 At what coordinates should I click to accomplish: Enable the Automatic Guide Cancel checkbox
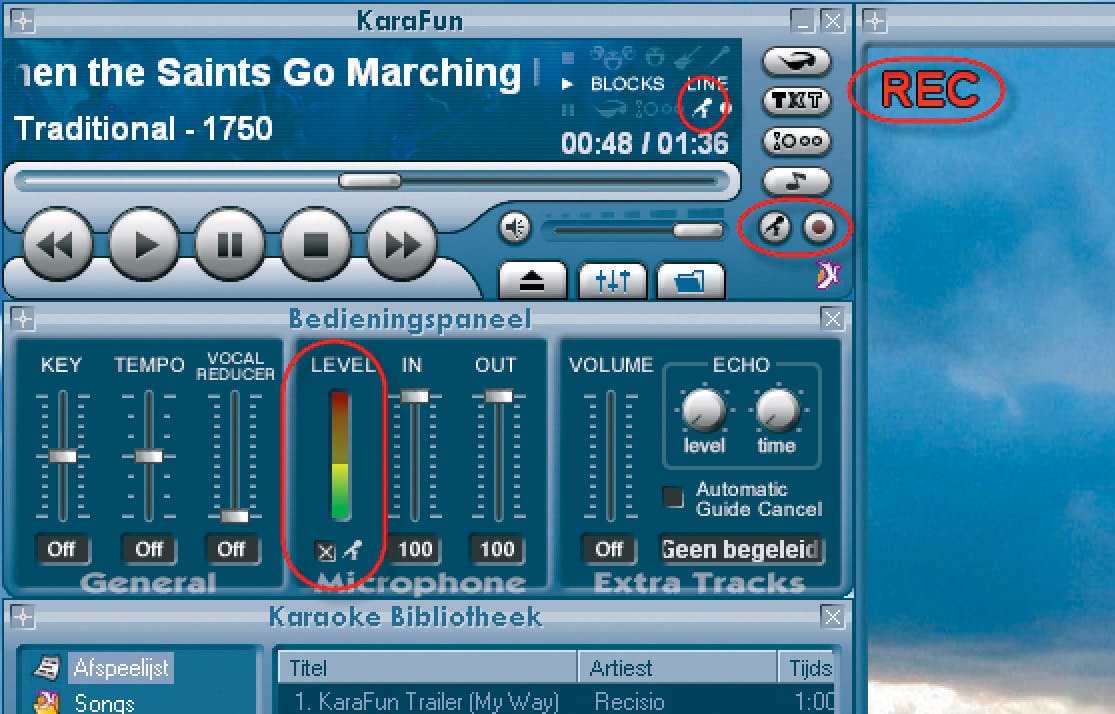[673, 496]
